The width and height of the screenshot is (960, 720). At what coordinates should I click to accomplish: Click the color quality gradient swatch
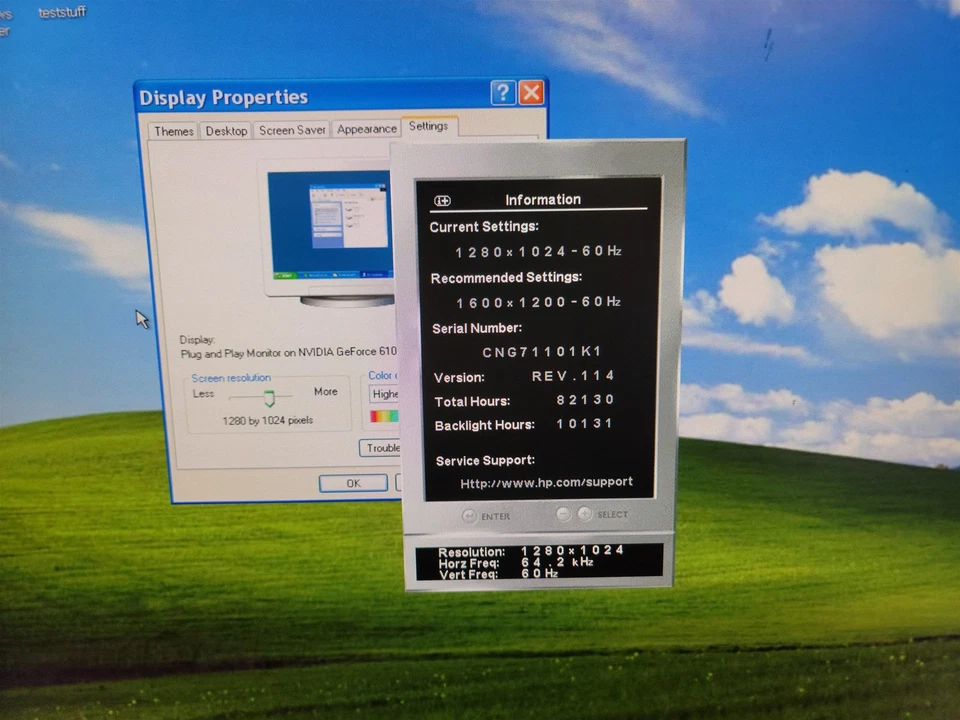pos(383,415)
